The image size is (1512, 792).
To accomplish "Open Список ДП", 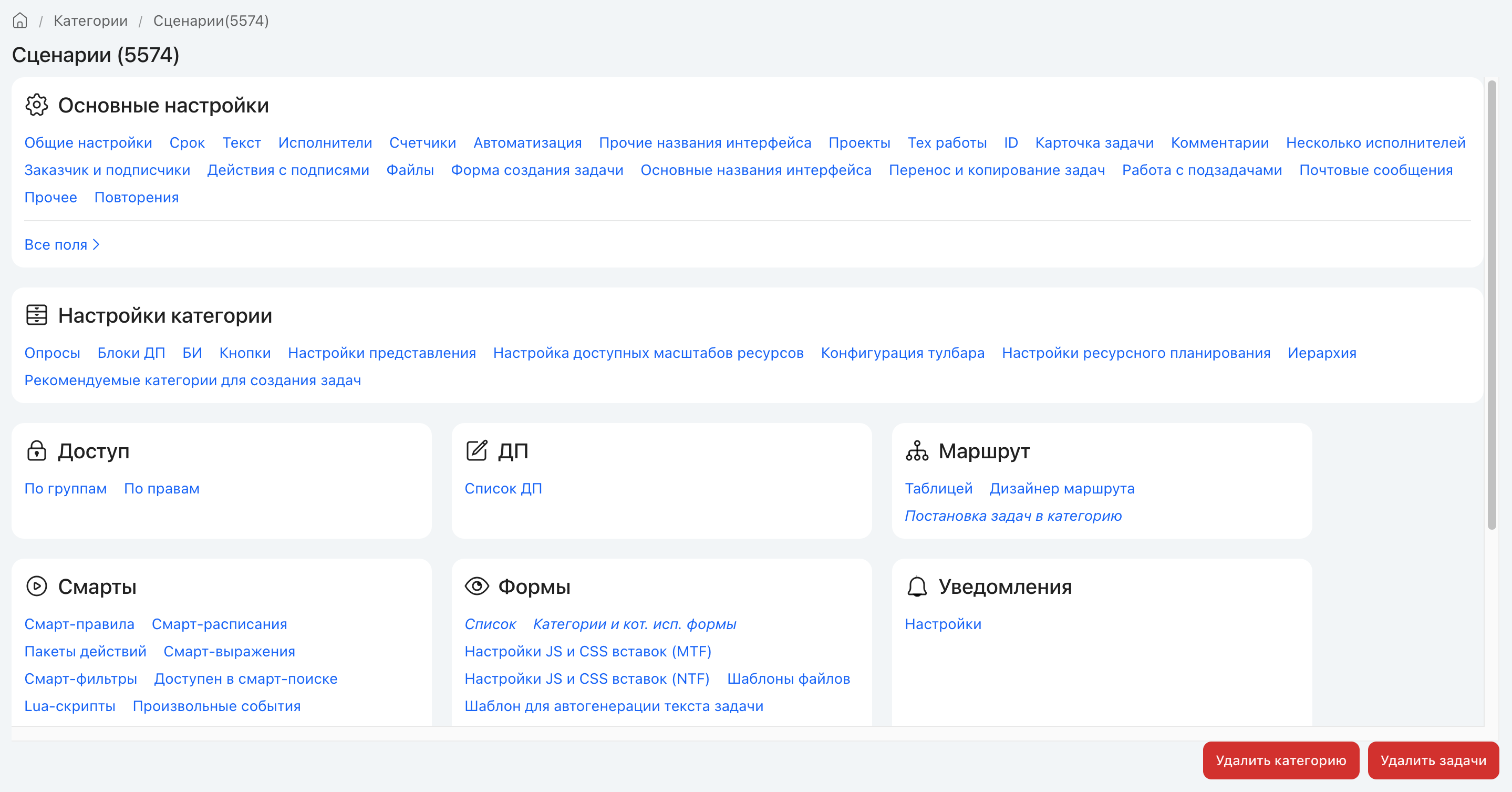I will [x=503, y=488].
